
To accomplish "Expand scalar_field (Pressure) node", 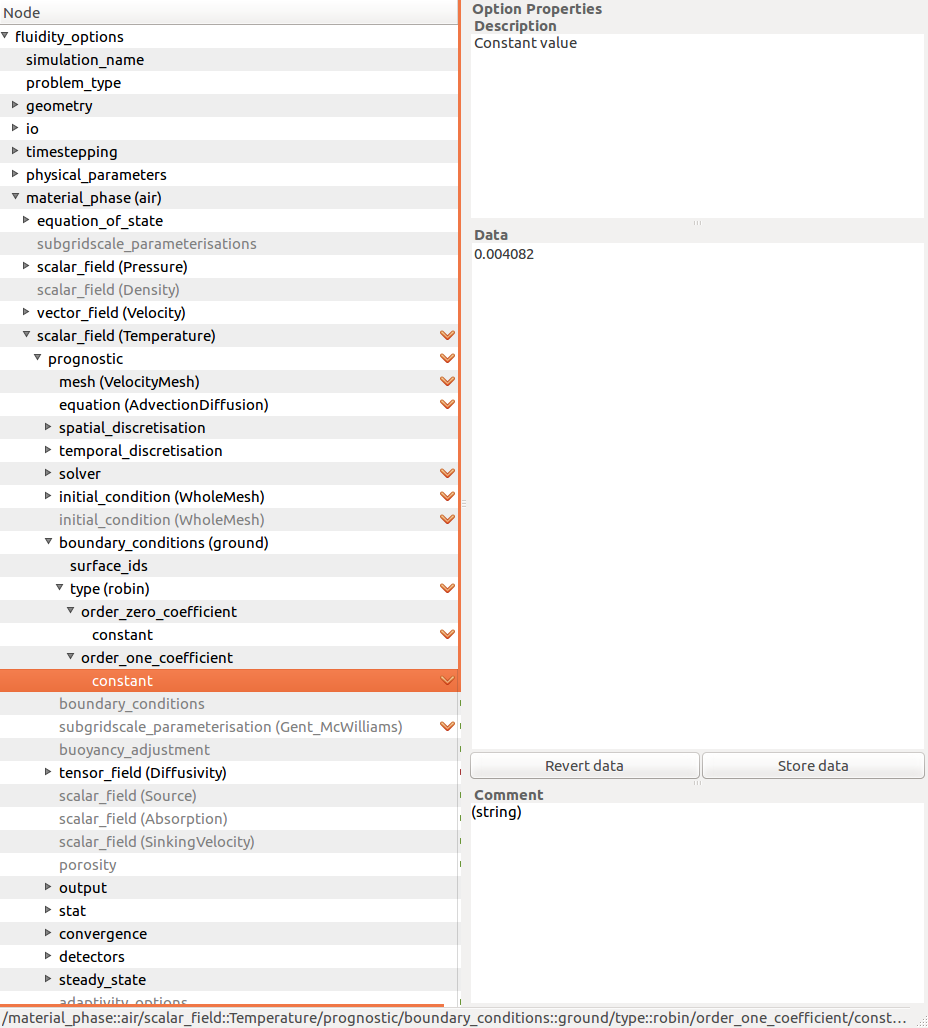I will 26,266.
